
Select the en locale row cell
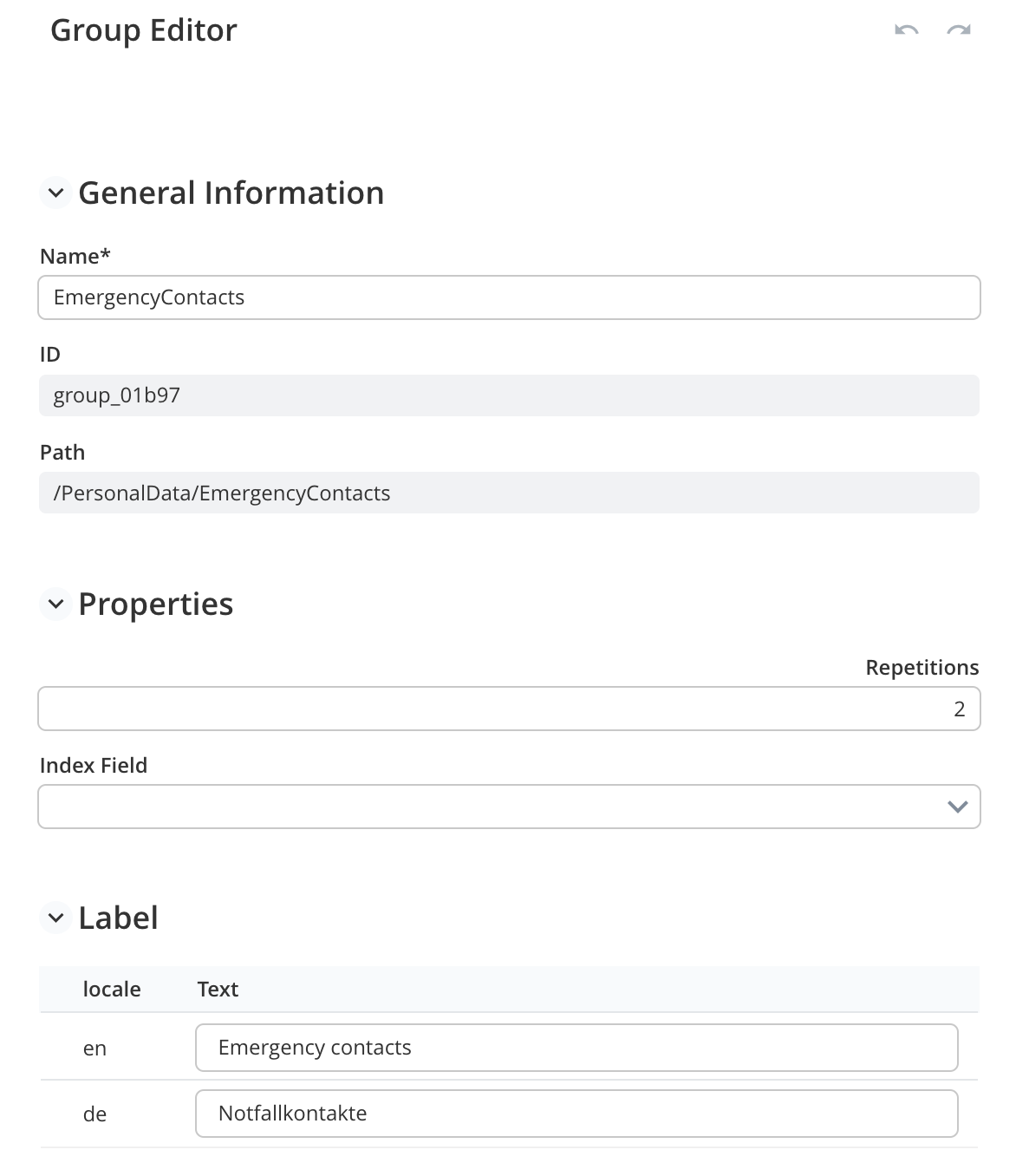click(x=94, y=1049)
